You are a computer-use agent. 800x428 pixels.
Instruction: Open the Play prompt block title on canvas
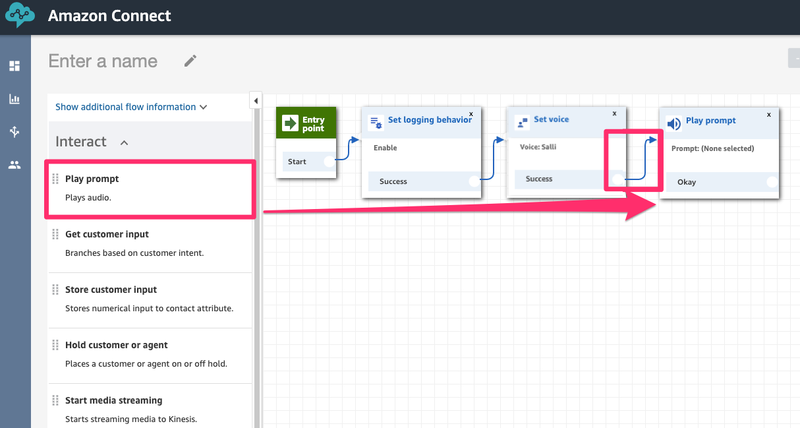[x=711, y=120]
